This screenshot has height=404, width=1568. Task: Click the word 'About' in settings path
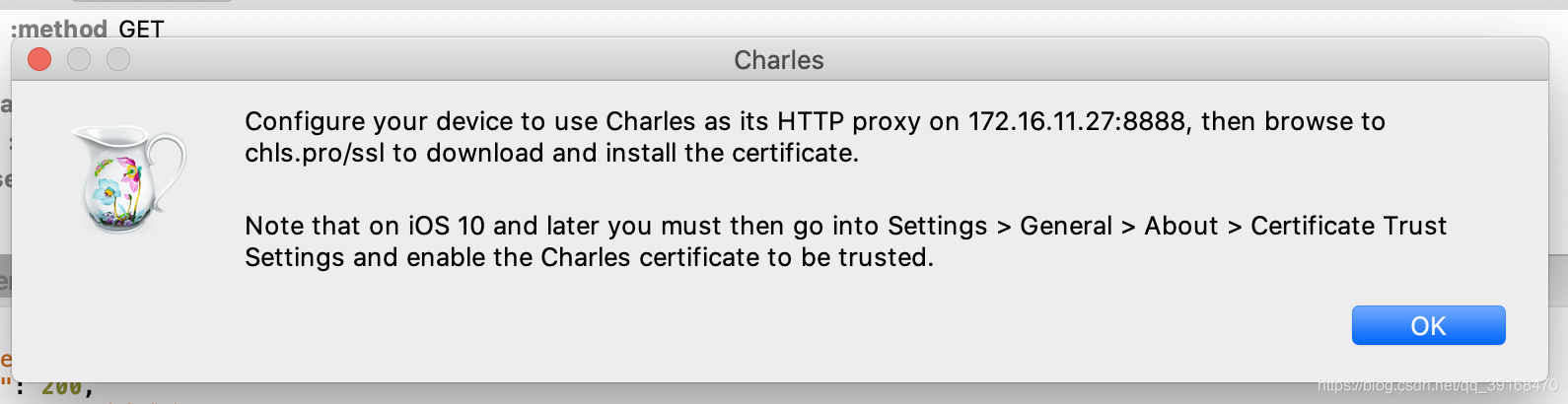click(1181, 226)
